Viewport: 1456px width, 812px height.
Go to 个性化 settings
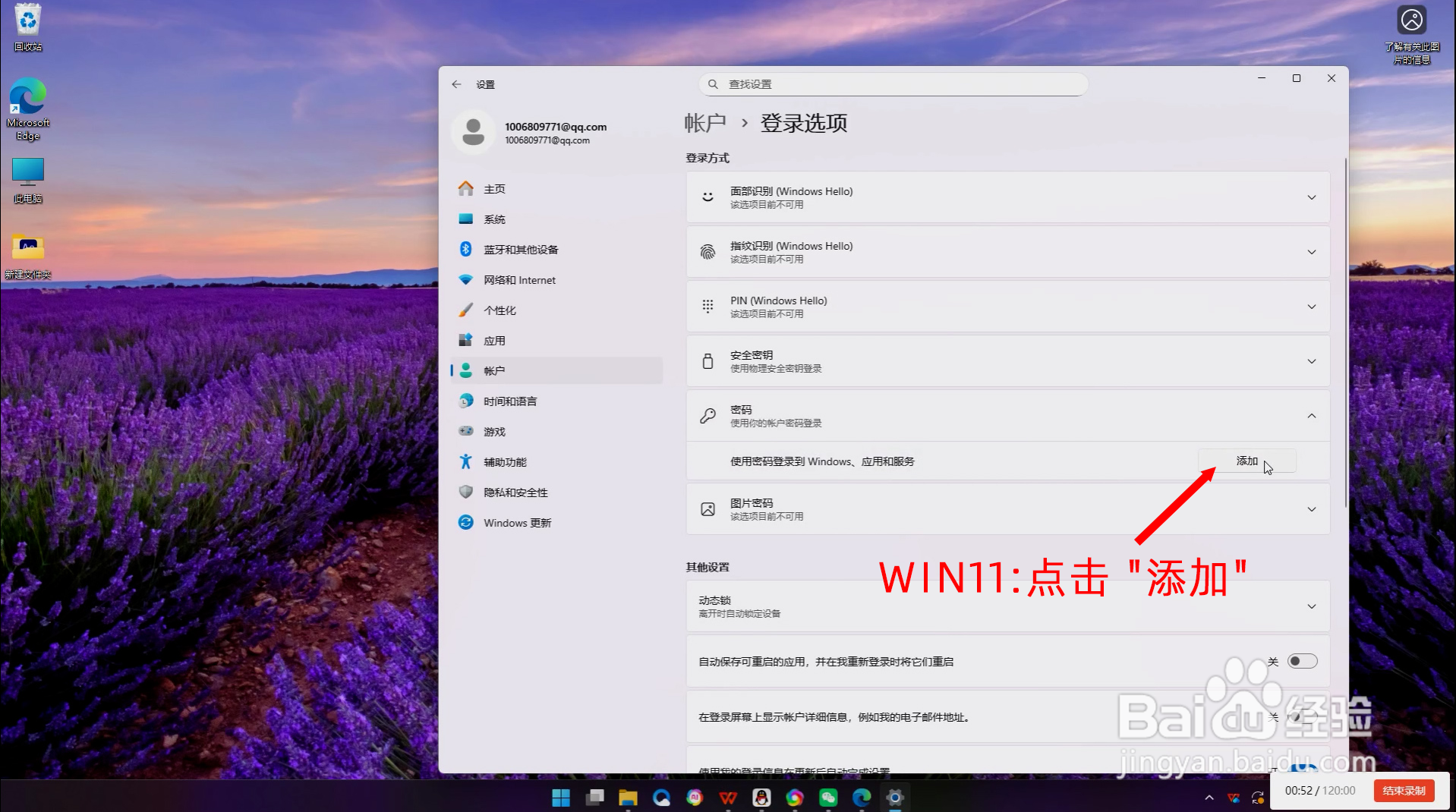pos(499,310)
